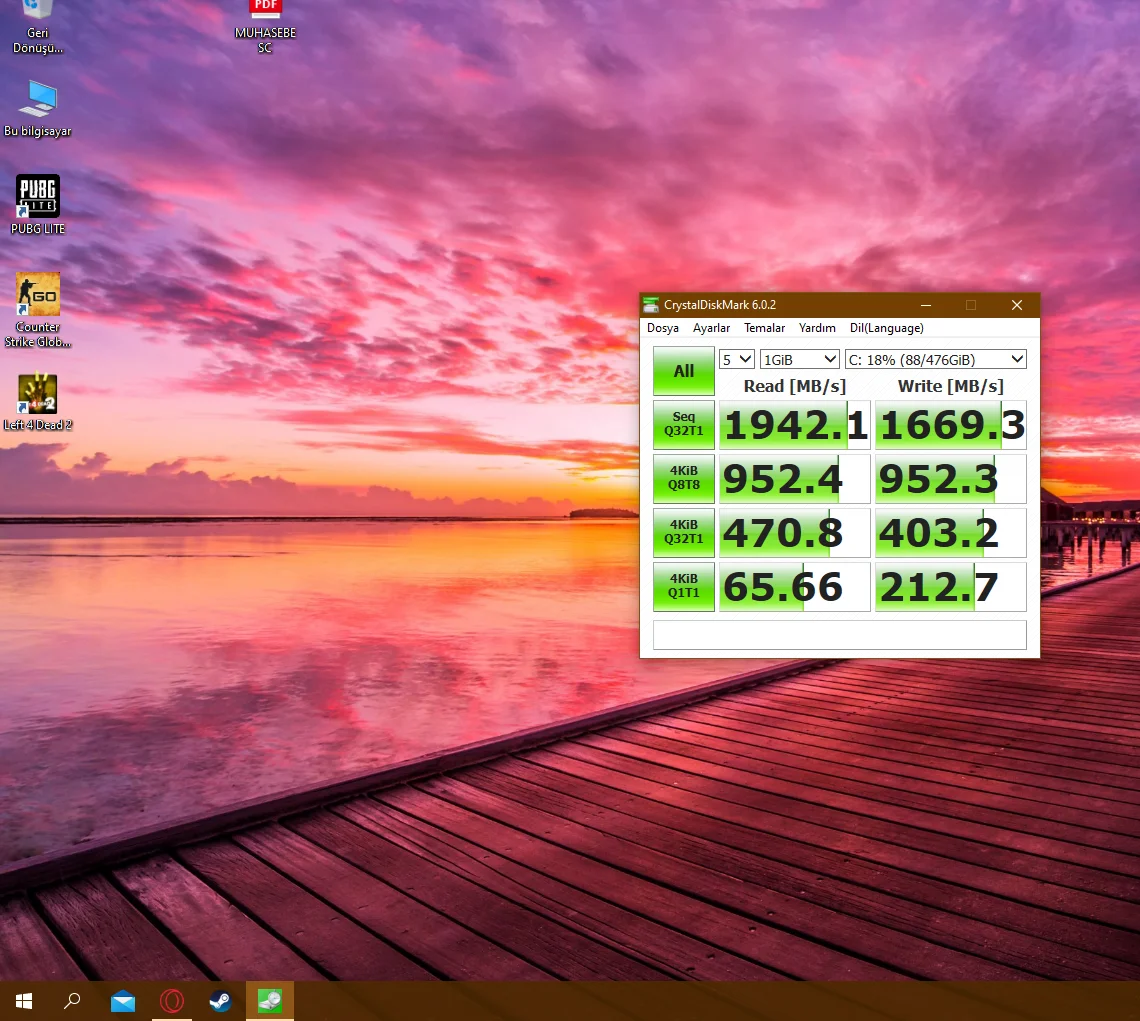Expand the C: drive selection dropdown
1140x1021 pixels.
(x=936, y=359)
